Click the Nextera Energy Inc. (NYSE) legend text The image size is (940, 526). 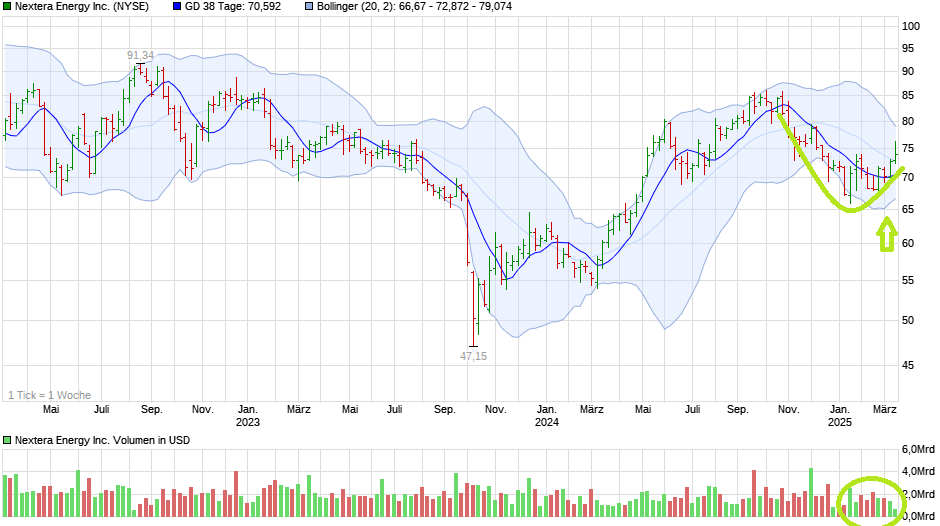click(x=82, y=6)
